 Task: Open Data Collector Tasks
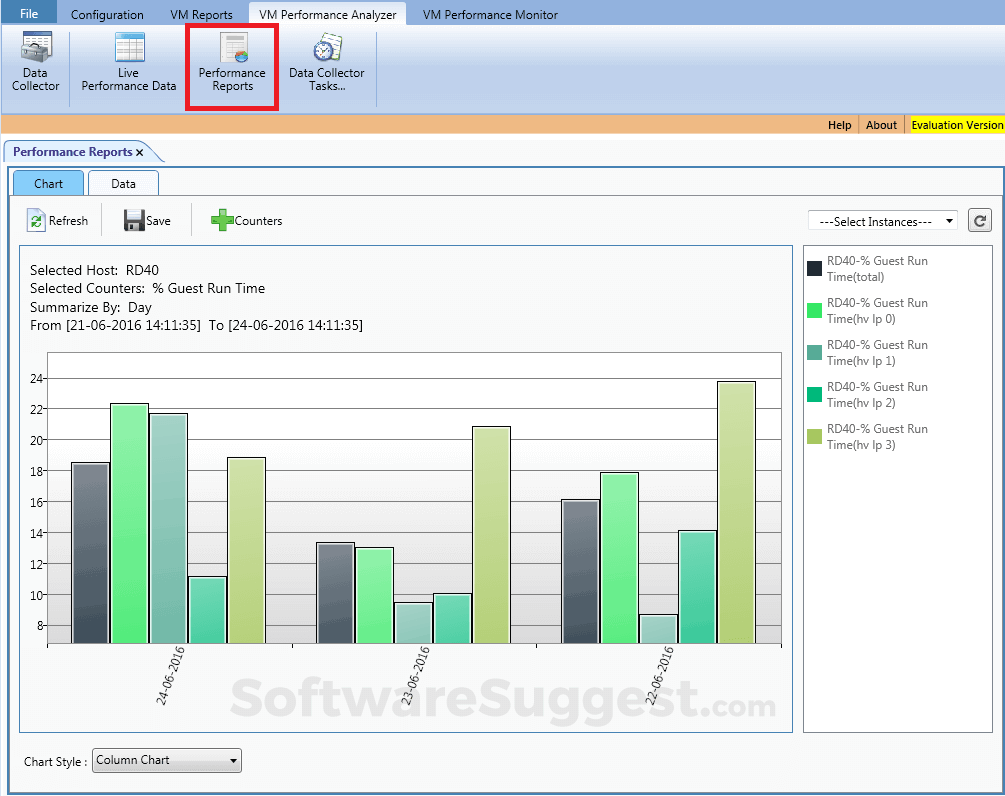tap(326, 62)
